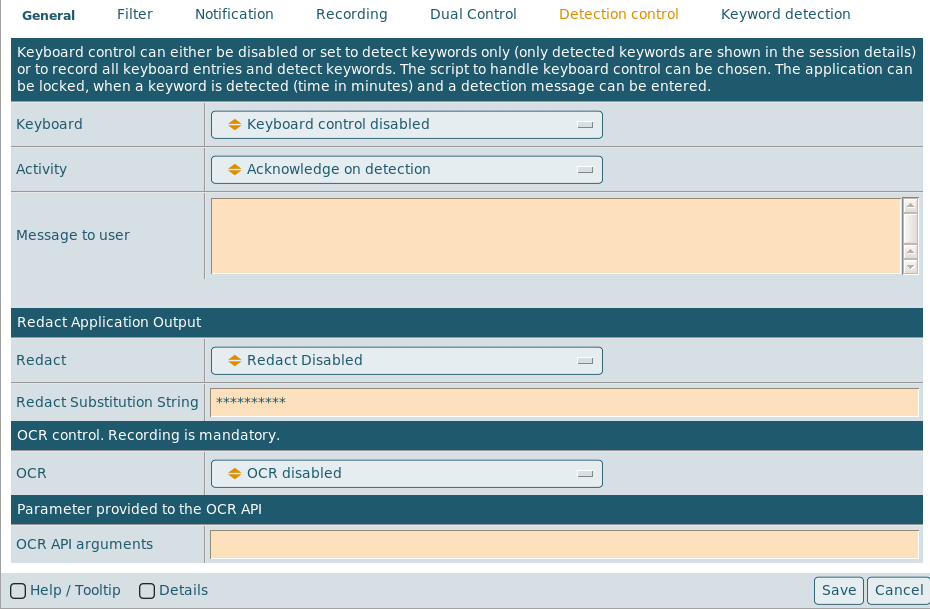Select the Detection control tab
The image size is (930, 609).
618,15
